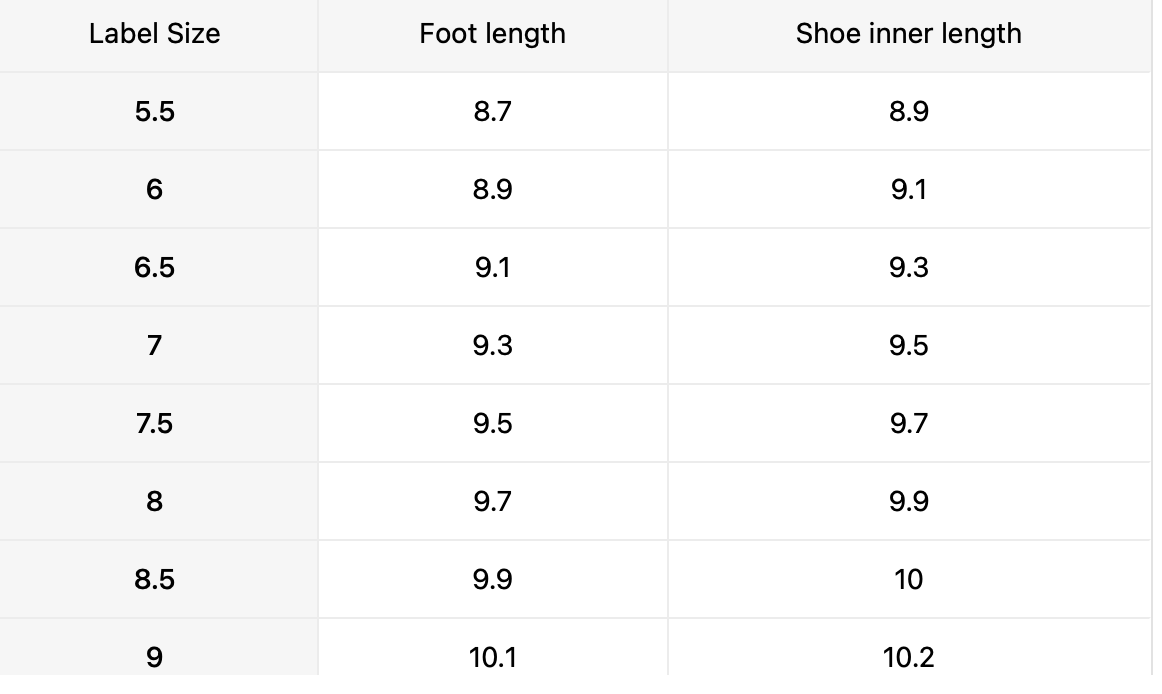The image size is (1162, 694).
Task: Click shoe inner length 10 cell
Action: 908,579
